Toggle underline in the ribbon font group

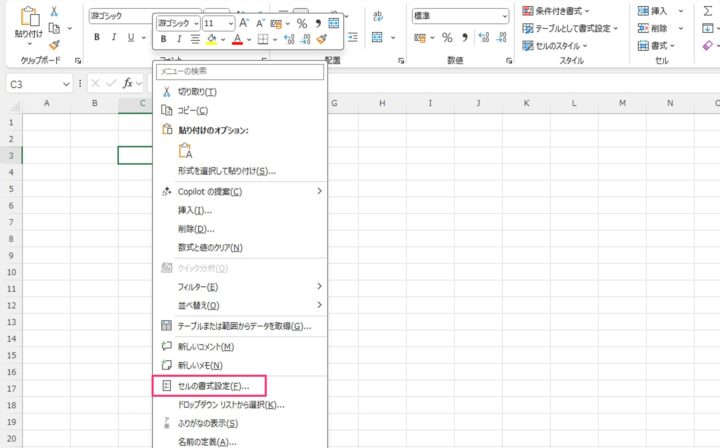click(130, 37)
